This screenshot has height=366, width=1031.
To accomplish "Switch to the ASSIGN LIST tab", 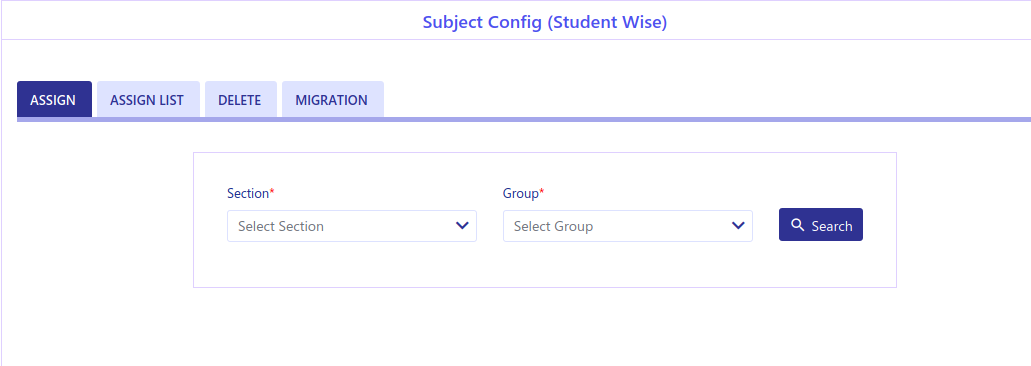I will pyautogui.click(x=148, y=100).
